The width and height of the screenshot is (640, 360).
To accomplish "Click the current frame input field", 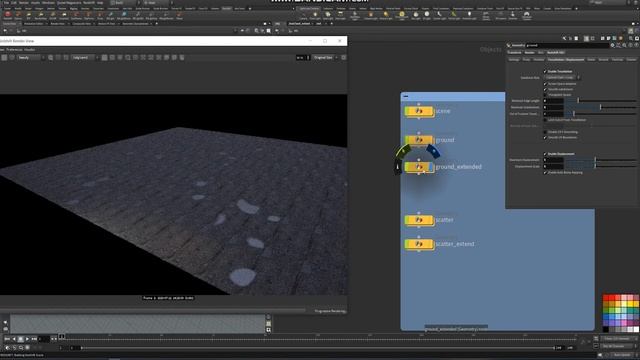I will point(43,339).
